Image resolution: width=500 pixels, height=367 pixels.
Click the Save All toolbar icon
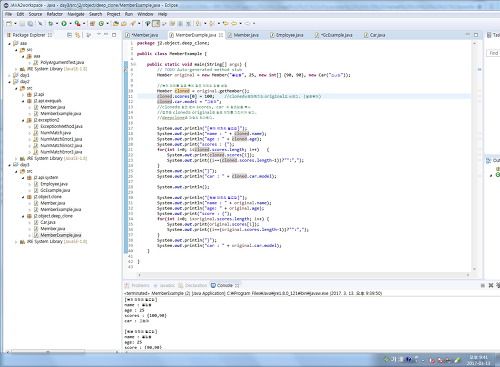30,23
